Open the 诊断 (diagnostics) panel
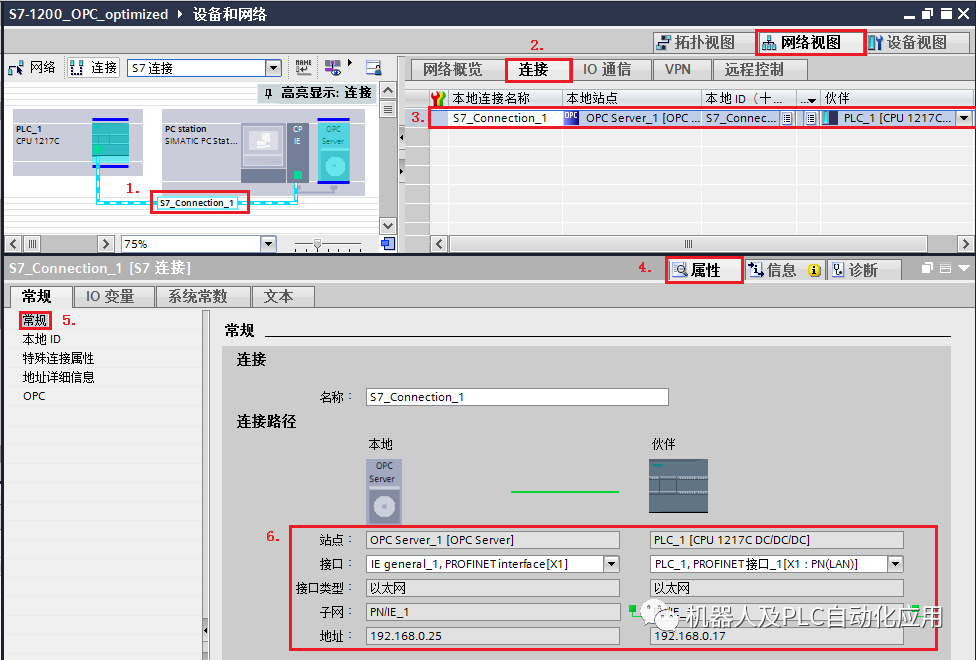 [862, 268]
